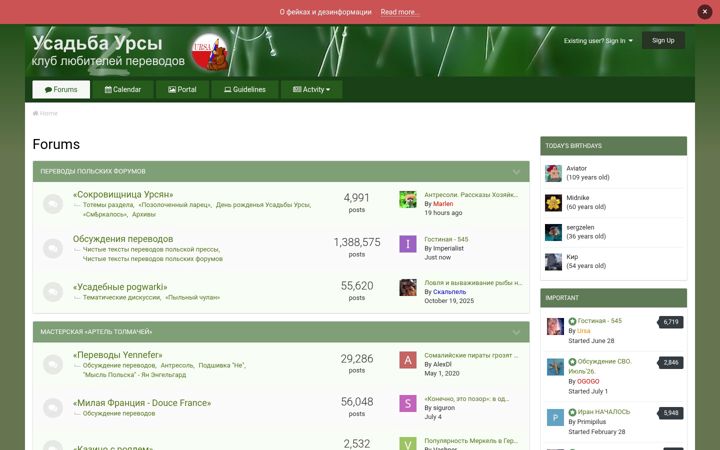Switch to the Calendar tab
This screenshot has height=450, width=720.
123,90
